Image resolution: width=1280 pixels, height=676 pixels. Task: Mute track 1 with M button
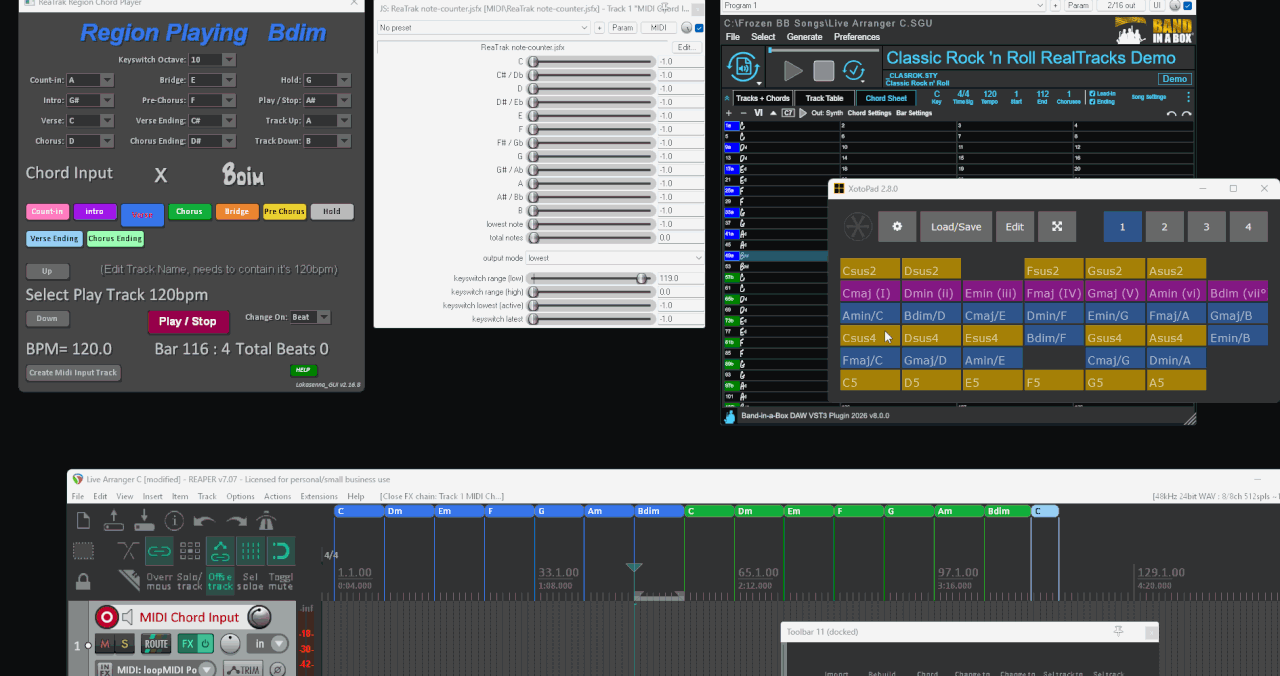[x=105, y=644]
